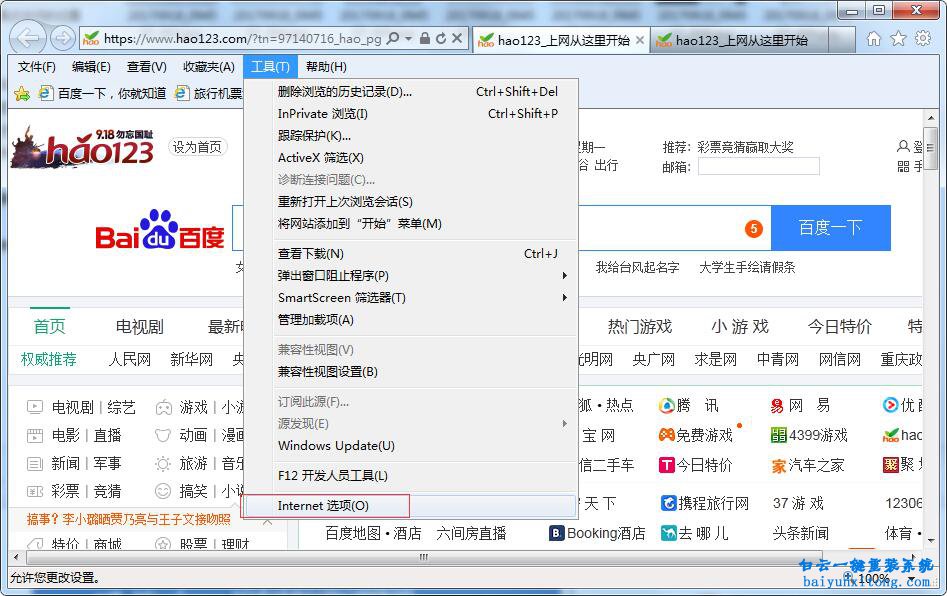Expand SmartScreen 筛选器 submenu arrow
947x596 pixels.
(565, 298)
